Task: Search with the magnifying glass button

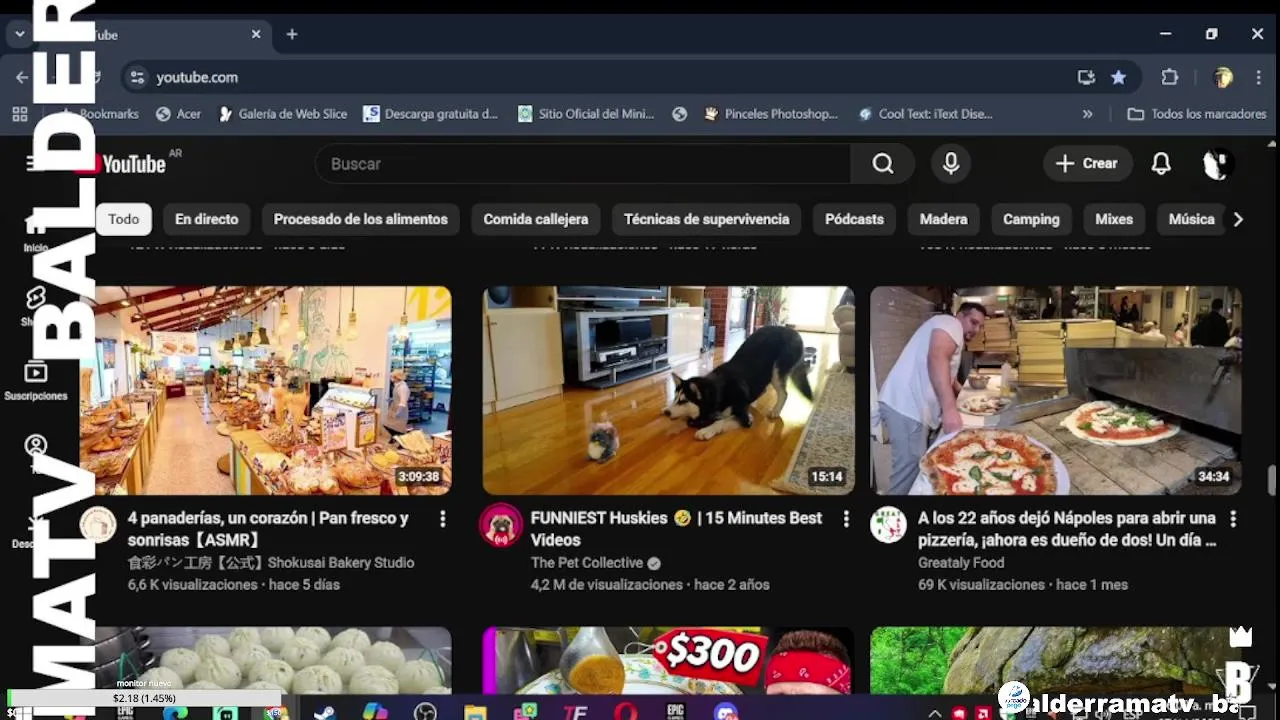Action: (x=882, y=164)
